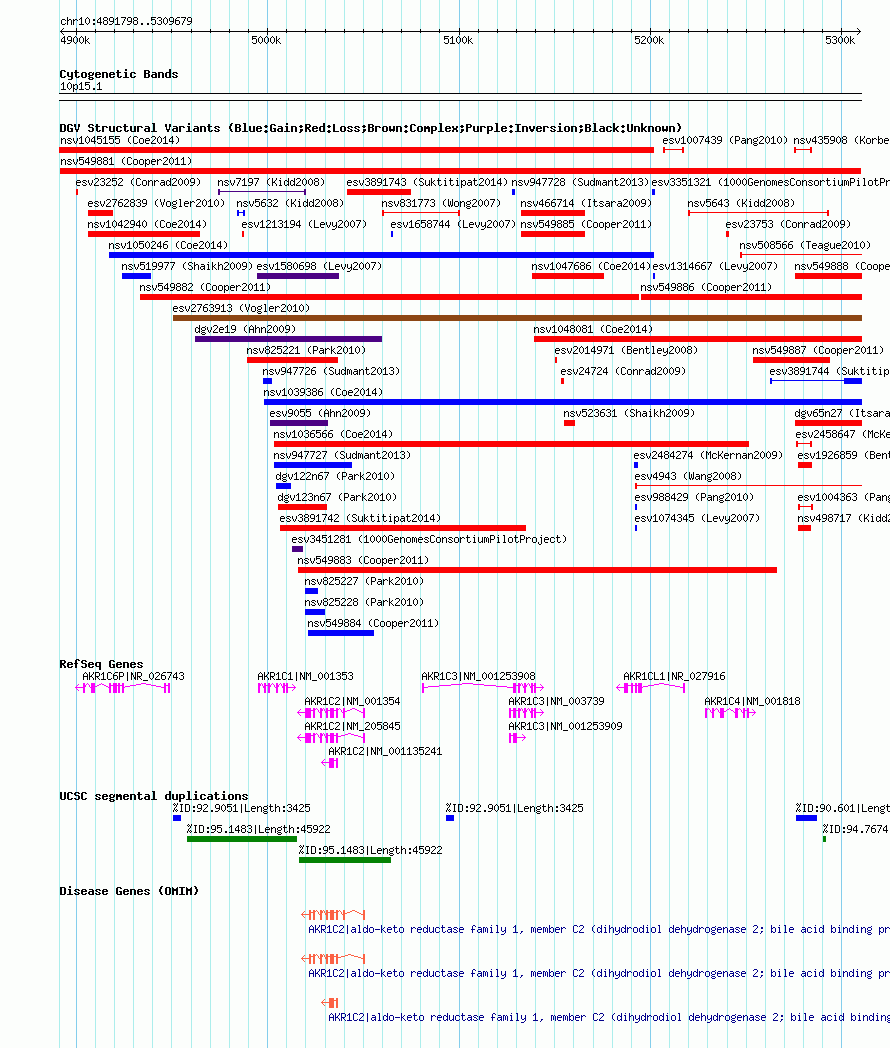The width and height of the screenshot is (890, 1048).
Task: Click the dgv123n67 (Park2010) red bar
Action: coord(302,507)
